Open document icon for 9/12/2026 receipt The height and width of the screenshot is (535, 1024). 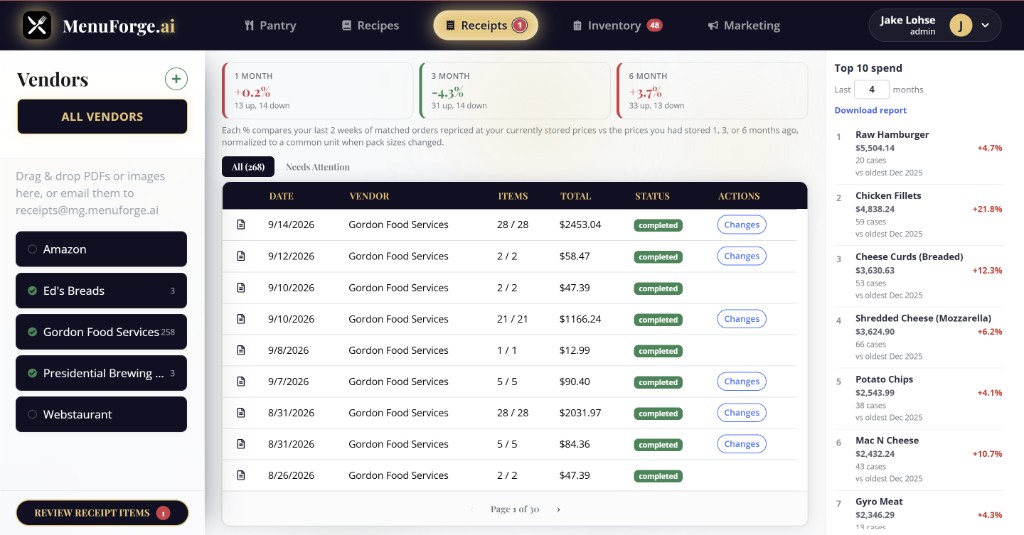tap(241, 256)
